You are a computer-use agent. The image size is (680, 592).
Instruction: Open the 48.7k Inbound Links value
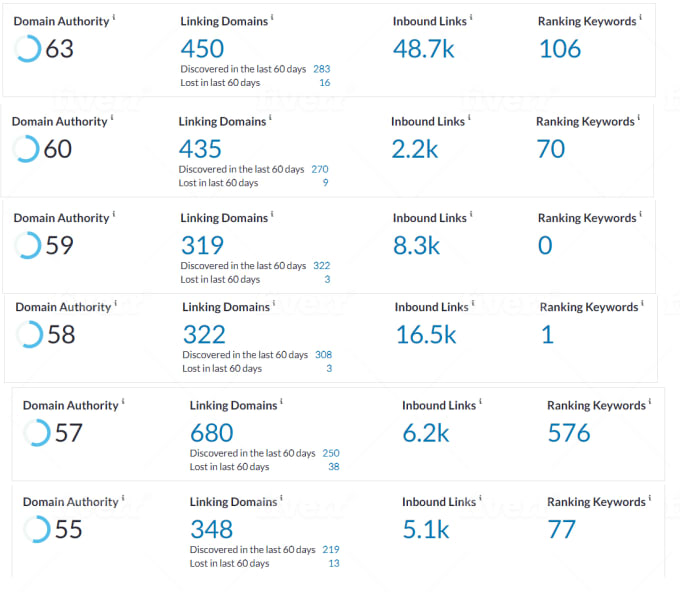(x=424, y=48)
